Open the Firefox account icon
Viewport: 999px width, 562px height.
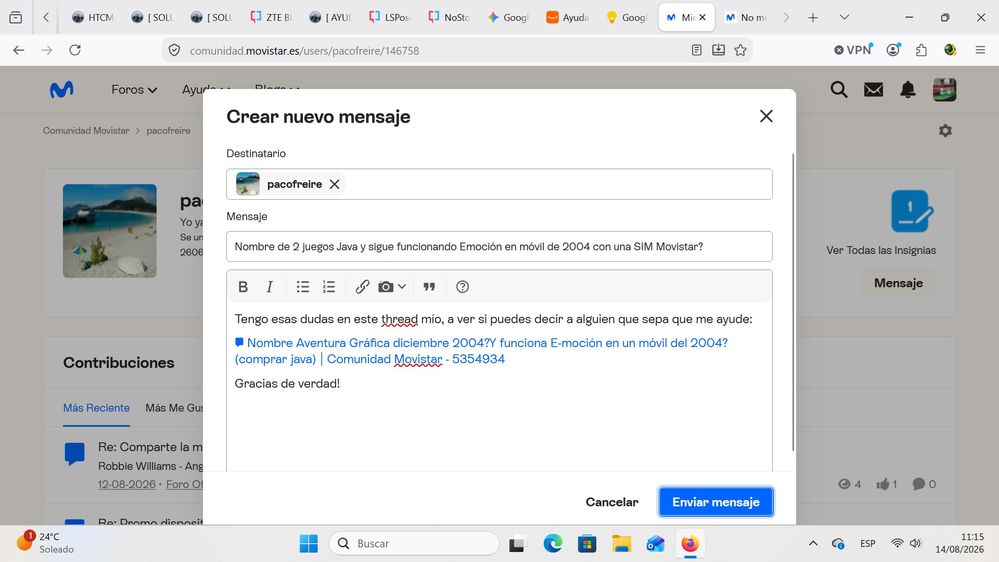point(893,50)
